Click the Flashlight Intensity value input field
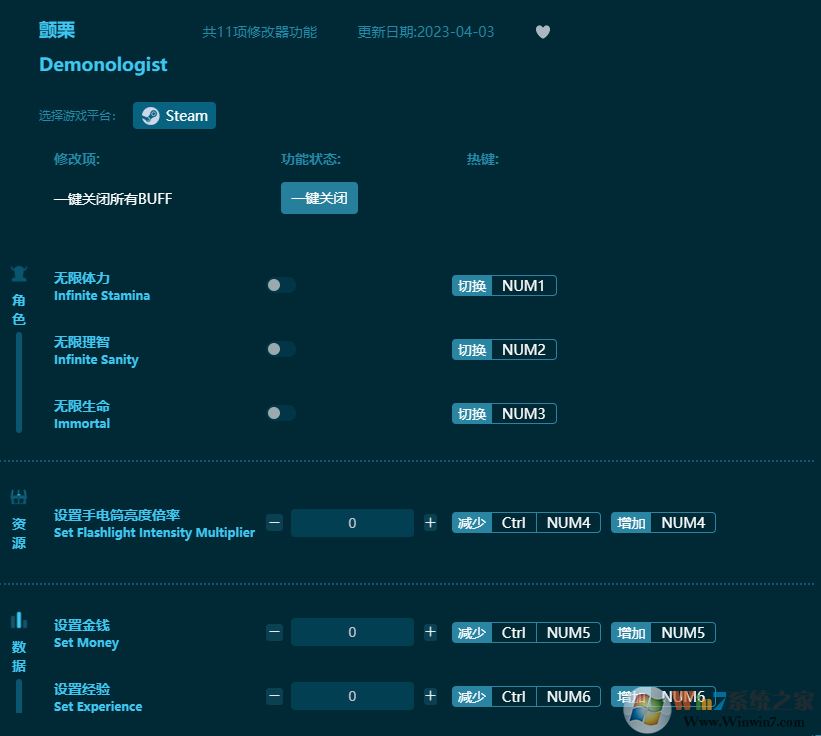The image size is (821, 736). coord(352,521)
